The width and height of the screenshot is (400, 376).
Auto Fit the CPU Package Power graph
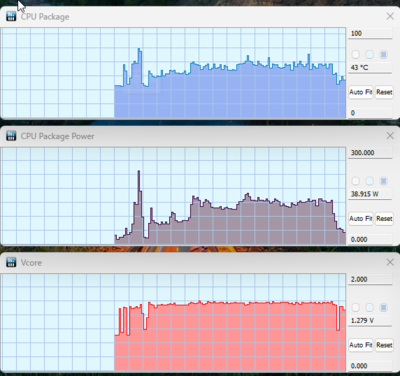click(x=361, y=219)
